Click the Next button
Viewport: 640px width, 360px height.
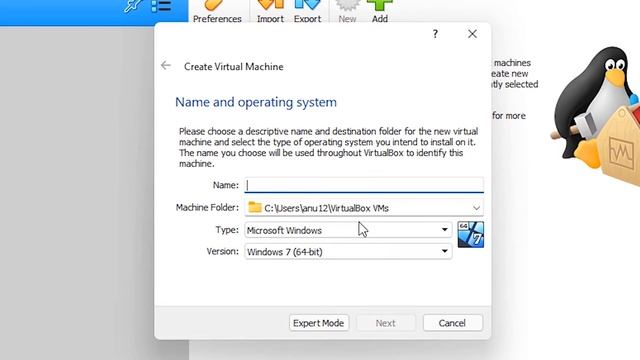pos(385,323)
